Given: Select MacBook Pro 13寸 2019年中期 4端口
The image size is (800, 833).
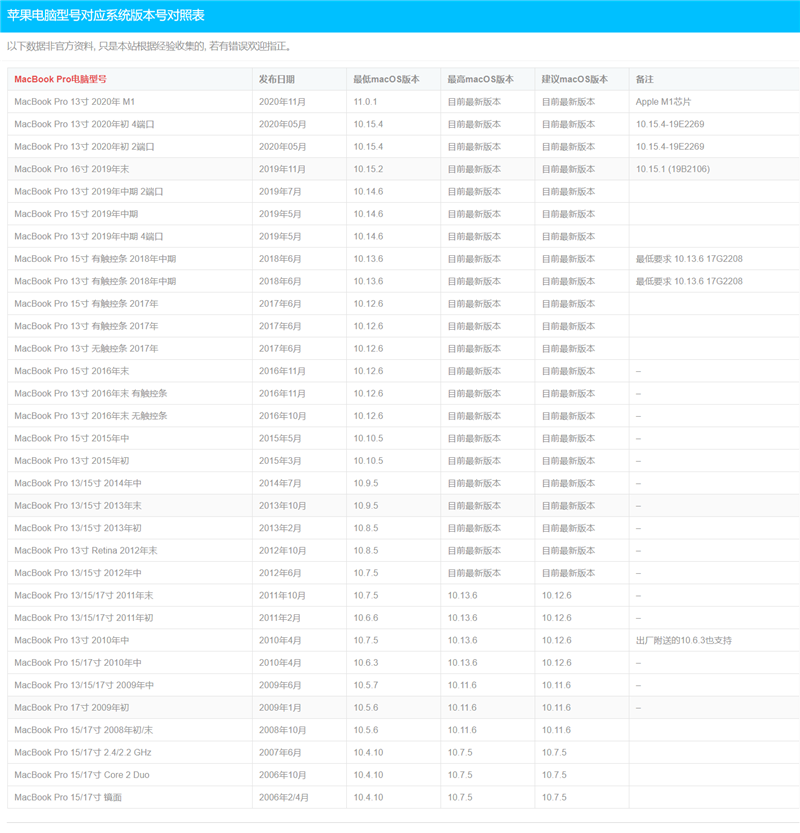Looking at the screenshot, I should pyautogui.click(x=89, y=236).
